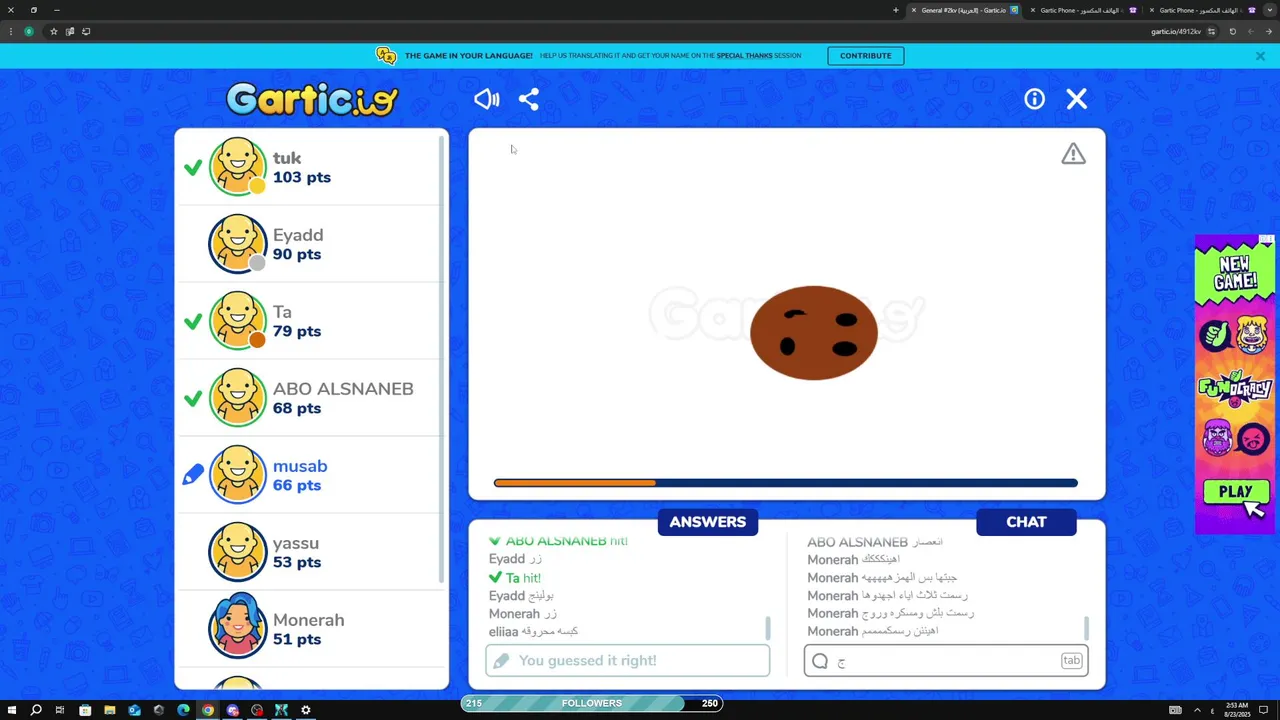Image resolution: width=1280 pixels, height=720 pixels.
Task: Click the chat panel scrollbar
Action: 1086,628
